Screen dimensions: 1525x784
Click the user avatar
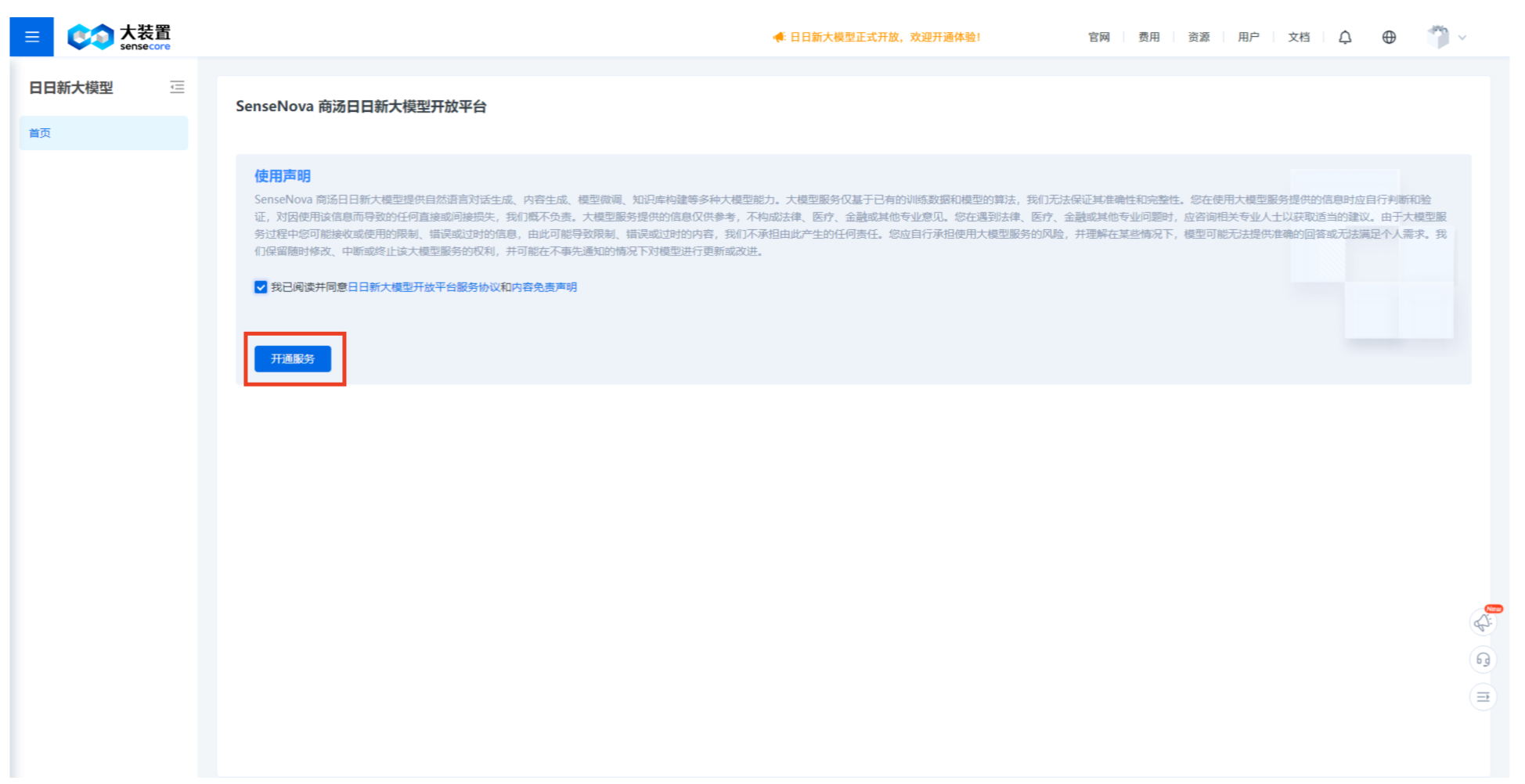[1437, 37]
